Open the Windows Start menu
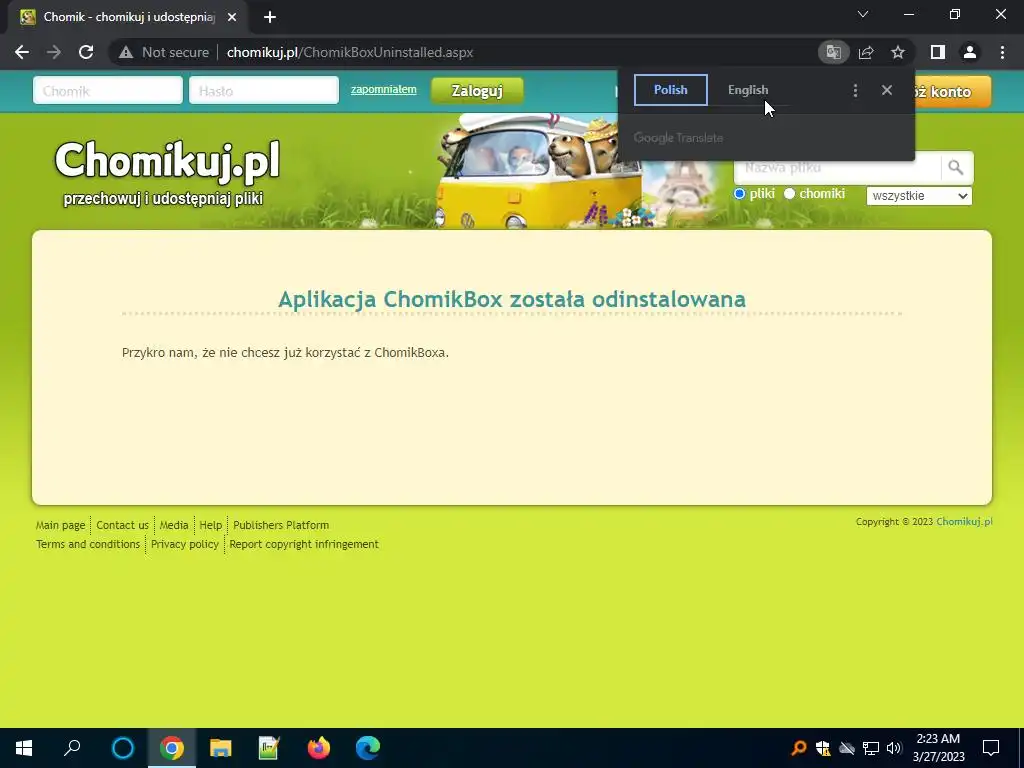Screen dimensions: 1024x768 [x=24, y=748]
